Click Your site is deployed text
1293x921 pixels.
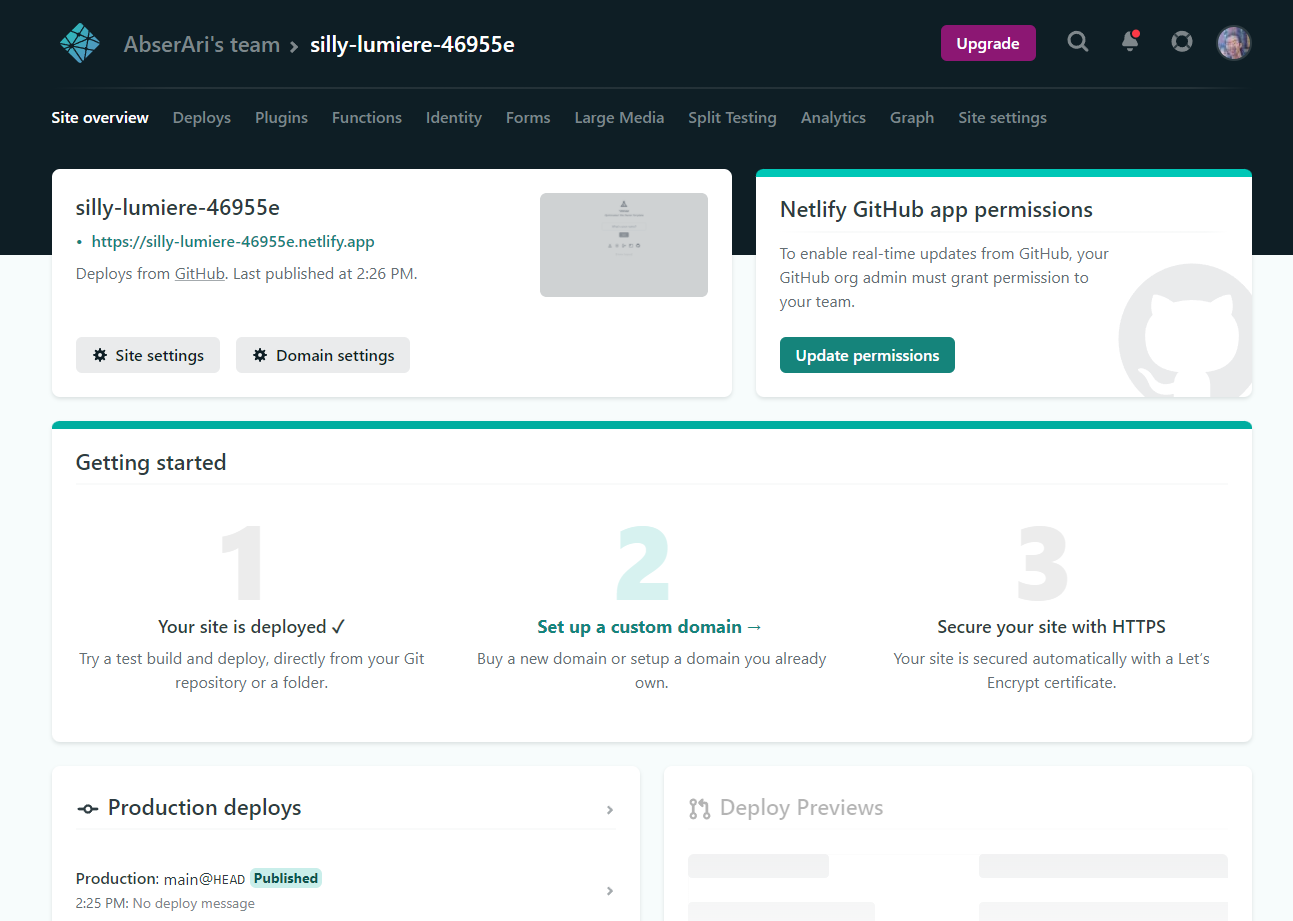click(252, 627)
